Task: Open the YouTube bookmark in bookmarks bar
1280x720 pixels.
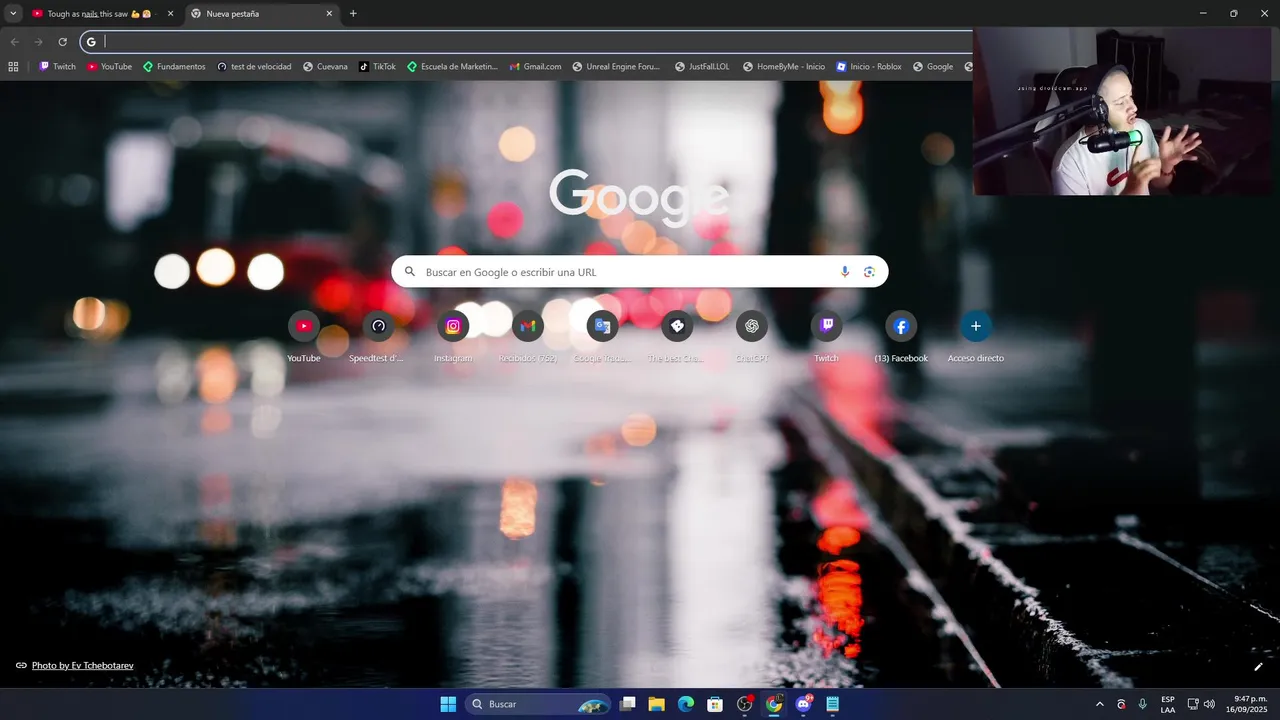Action: coord(109,67)
